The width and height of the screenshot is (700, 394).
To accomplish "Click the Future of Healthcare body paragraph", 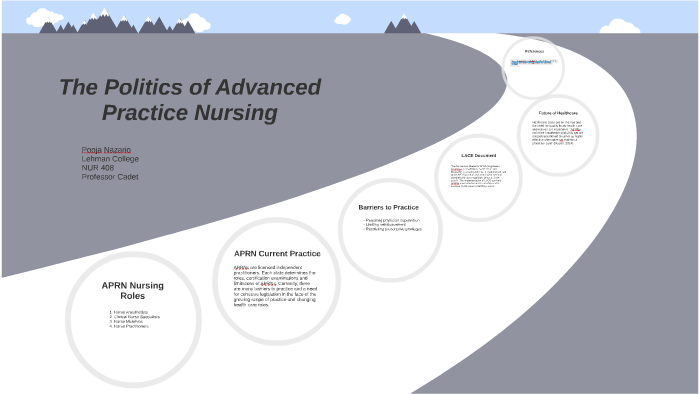I will (x=558, y=133).
